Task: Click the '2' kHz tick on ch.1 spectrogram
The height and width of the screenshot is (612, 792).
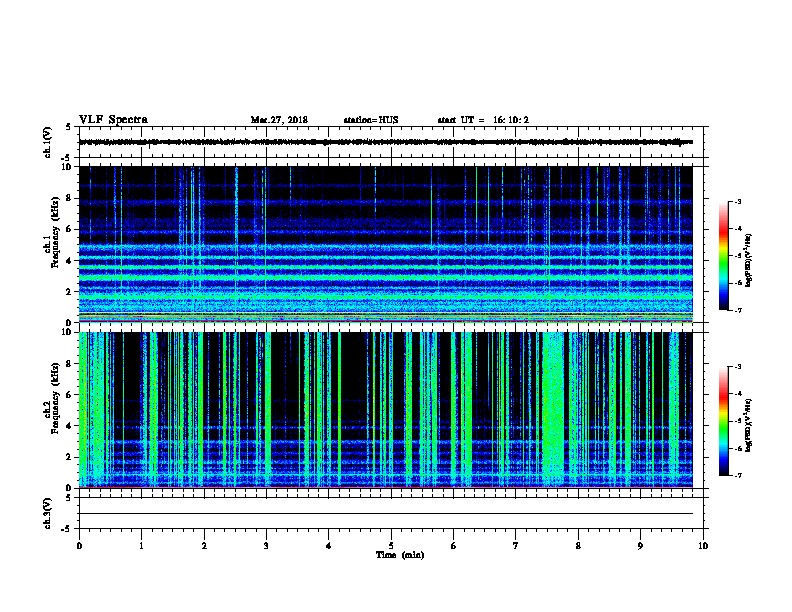Action: 69,291
